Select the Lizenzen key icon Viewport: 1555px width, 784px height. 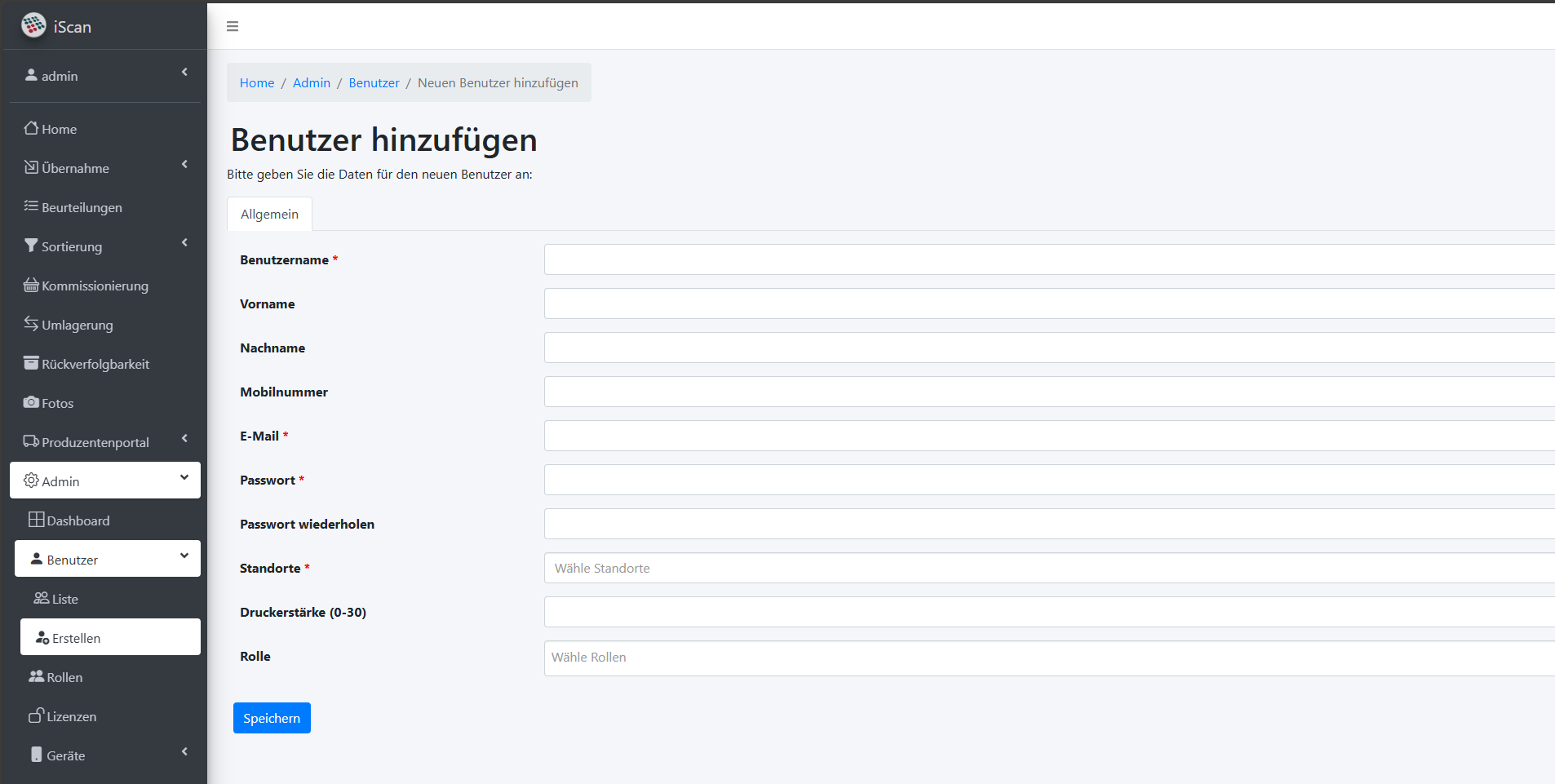(x=36, y=715)
